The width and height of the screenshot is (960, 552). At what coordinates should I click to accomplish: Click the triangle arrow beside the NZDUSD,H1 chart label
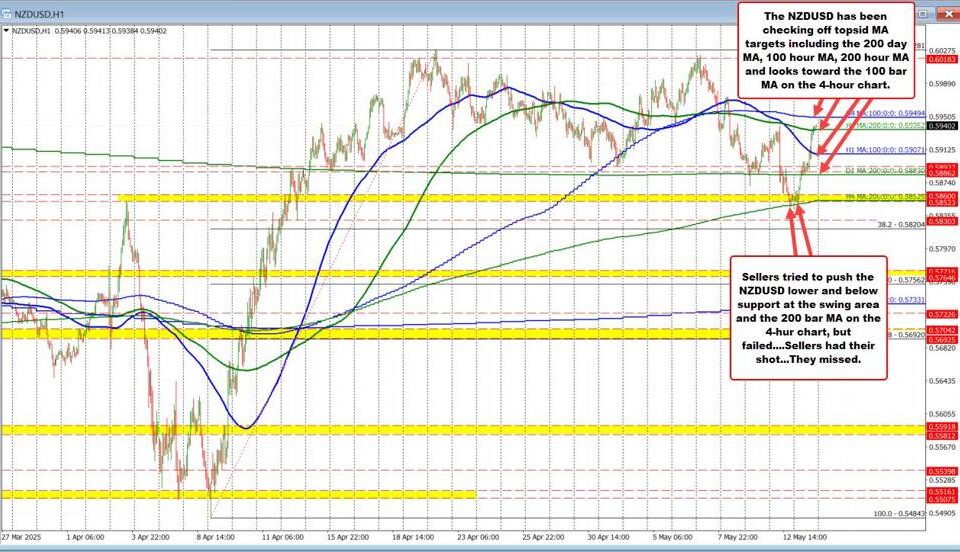[x=6, y=31]
